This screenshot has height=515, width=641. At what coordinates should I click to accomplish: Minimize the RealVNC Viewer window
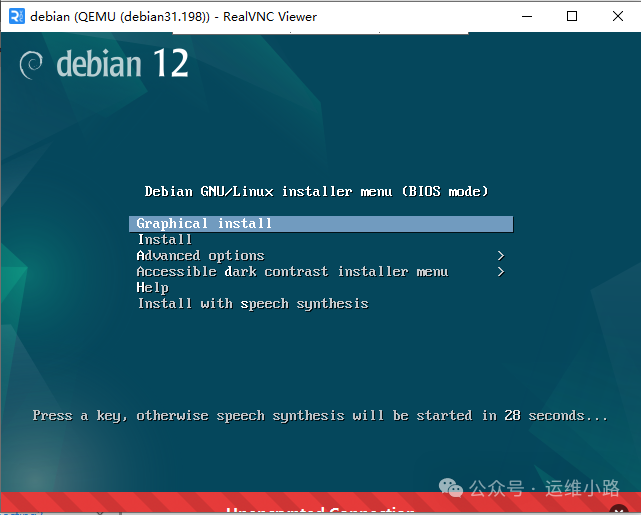tap(527, 16)
